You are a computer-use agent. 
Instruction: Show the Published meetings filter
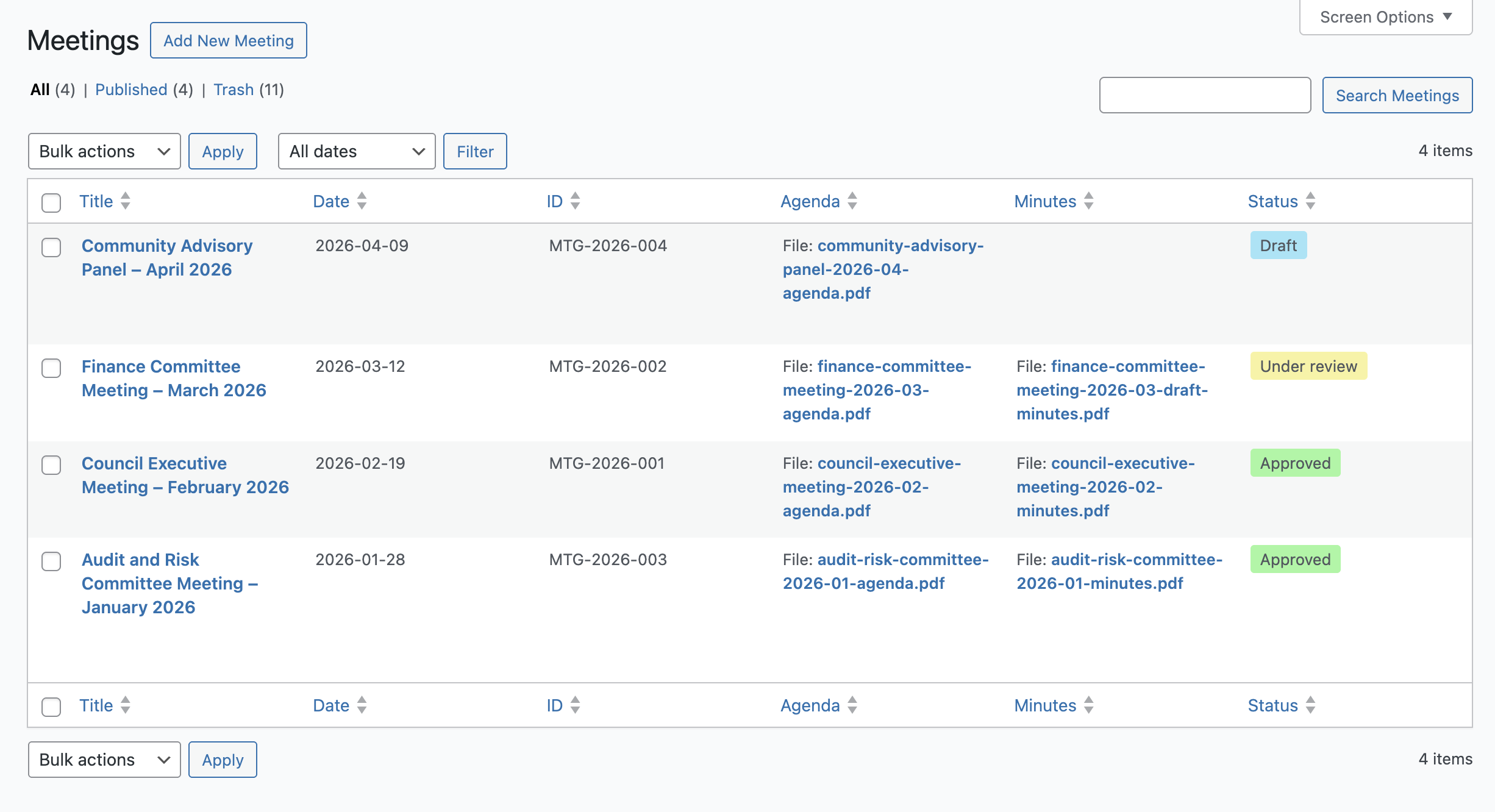coord(131,90)
